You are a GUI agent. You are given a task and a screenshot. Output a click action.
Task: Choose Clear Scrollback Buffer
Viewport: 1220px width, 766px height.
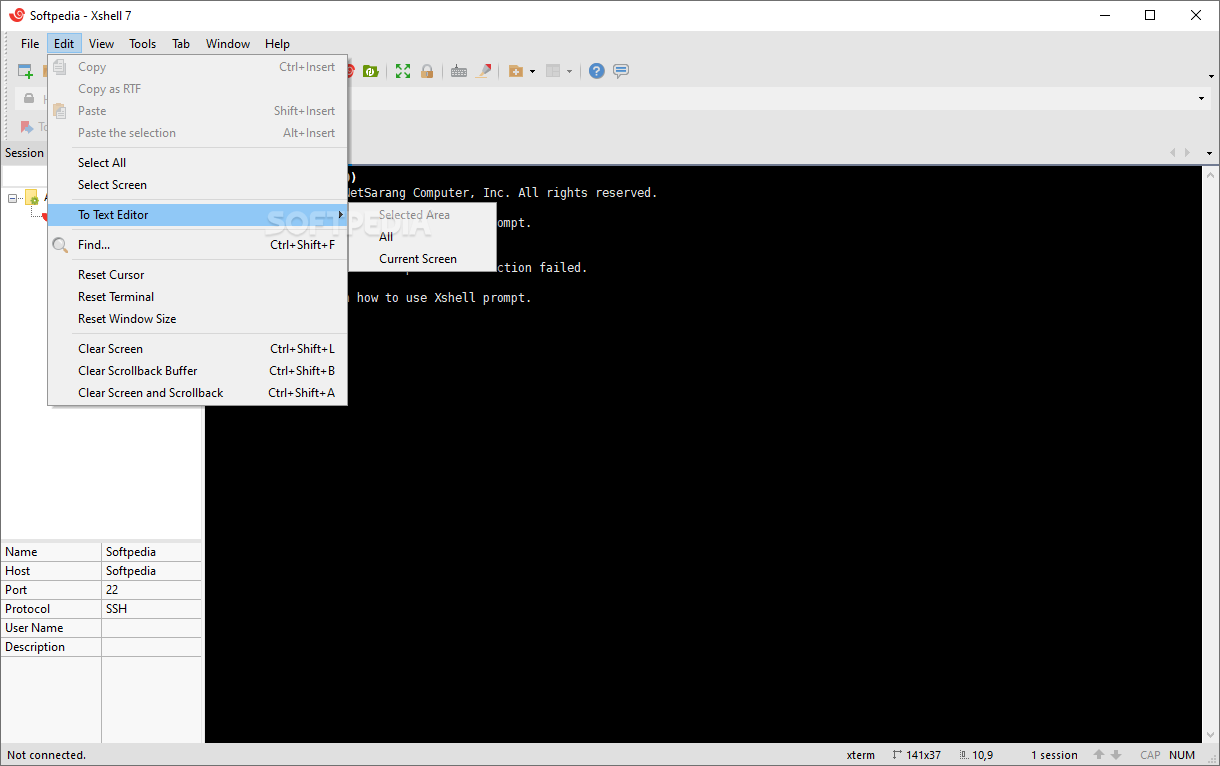tap(197, 371)
